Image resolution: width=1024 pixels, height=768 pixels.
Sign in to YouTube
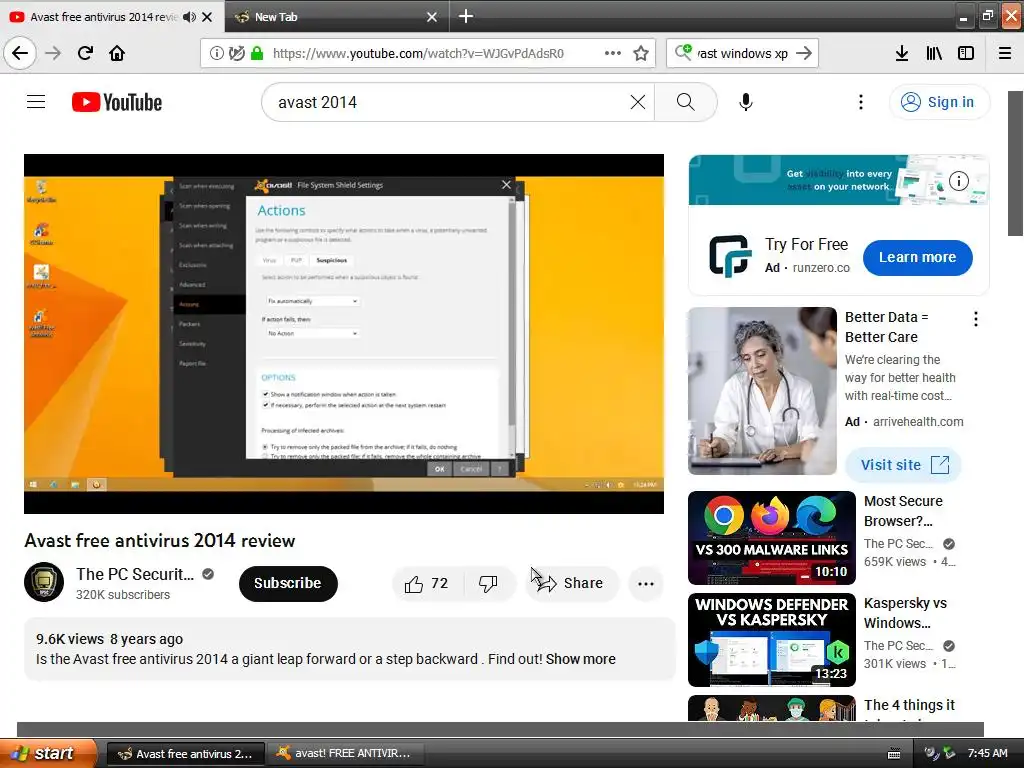click(939, 102)
